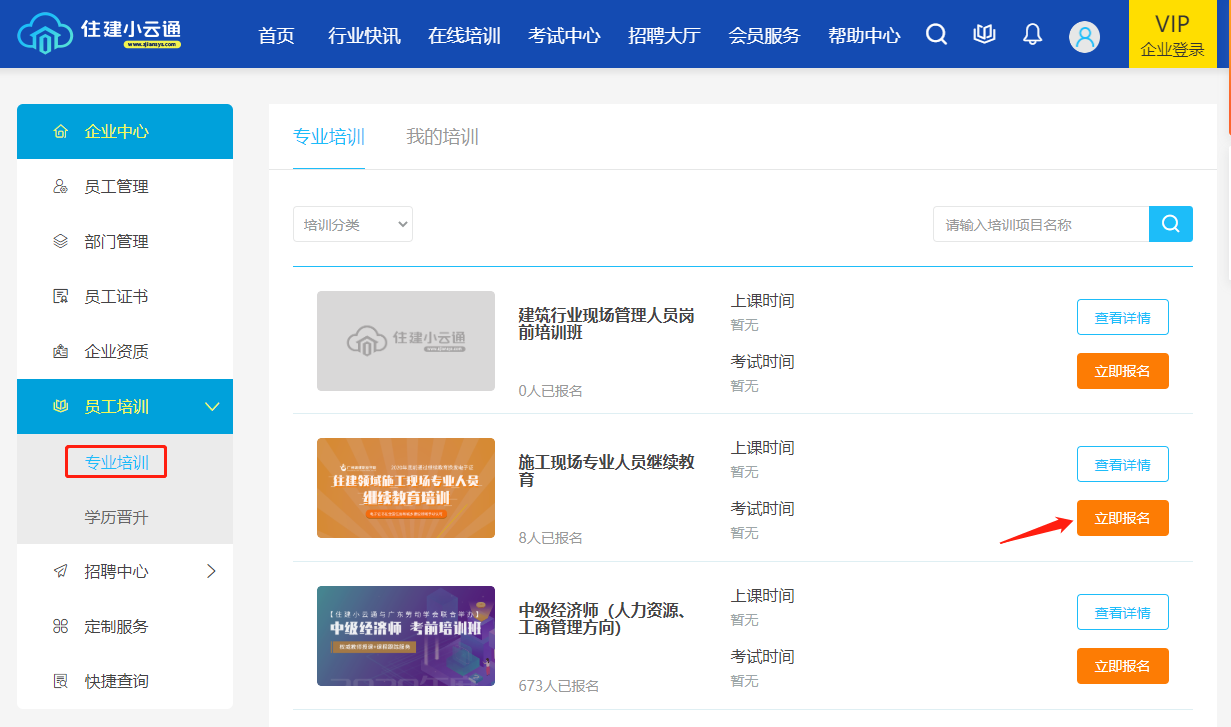Screen dimensions: 1231x727
Task: Open 员工证书 in the sidebar
Action: [x=116, y=297]
